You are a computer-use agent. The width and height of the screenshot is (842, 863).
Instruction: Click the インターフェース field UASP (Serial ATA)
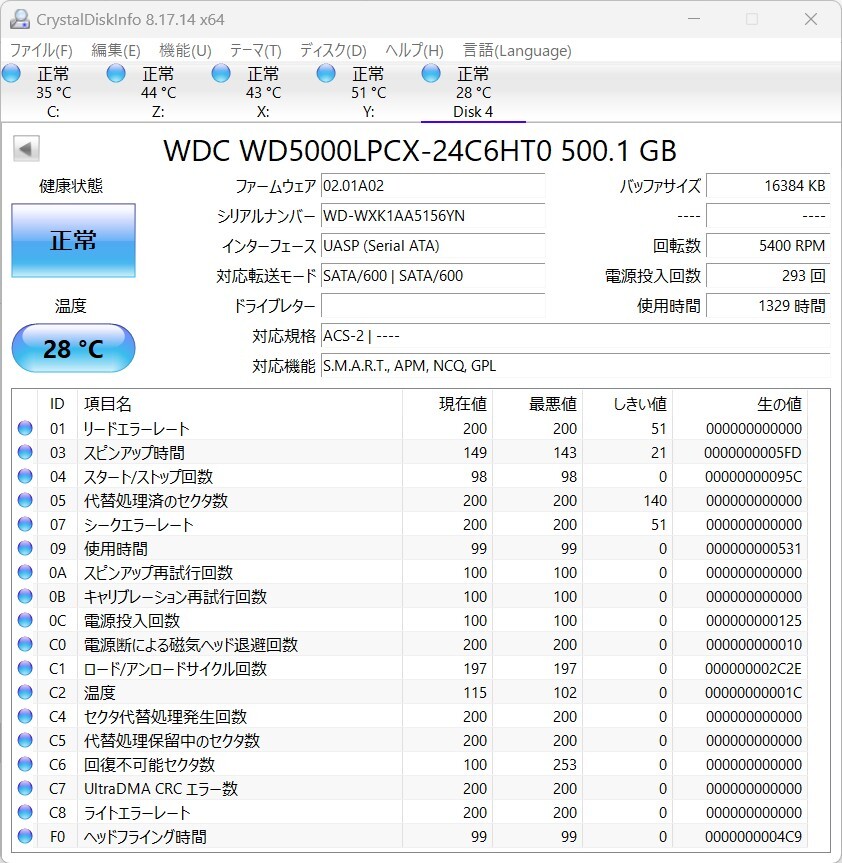click(433, 245)
